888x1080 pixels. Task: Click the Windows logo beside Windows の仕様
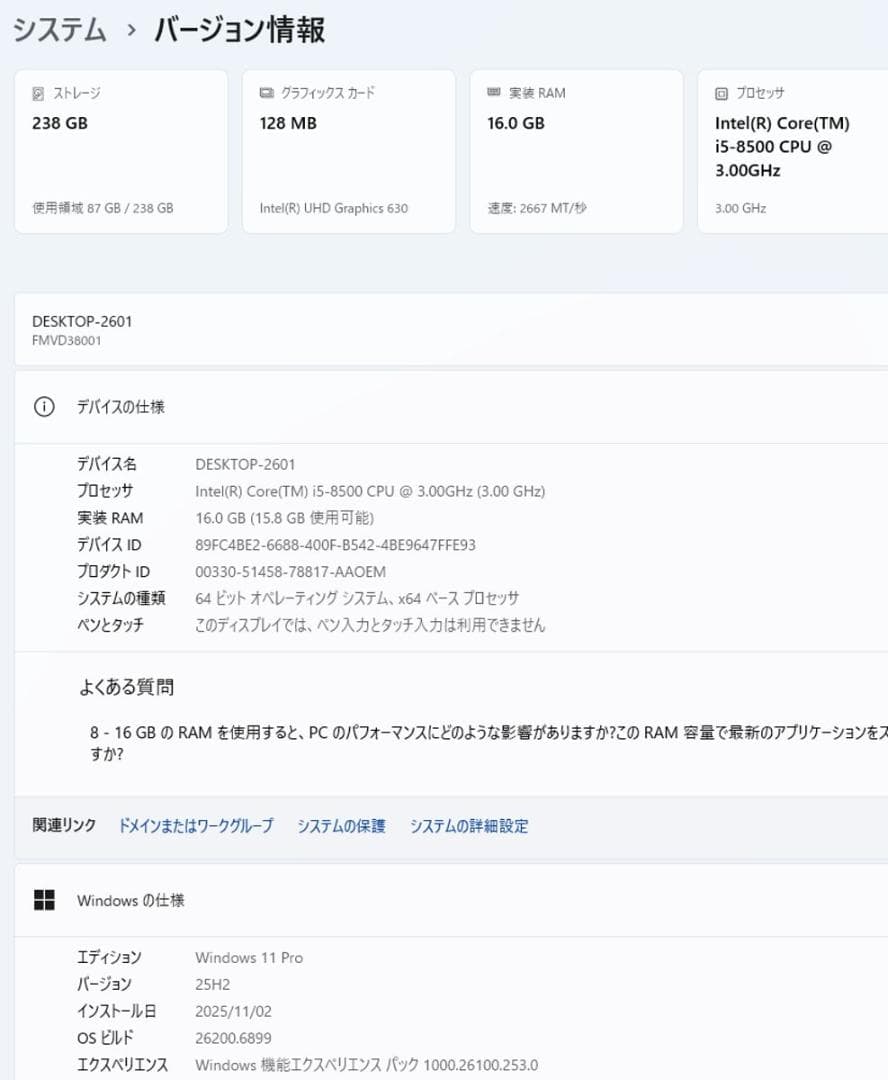(44, 900)
